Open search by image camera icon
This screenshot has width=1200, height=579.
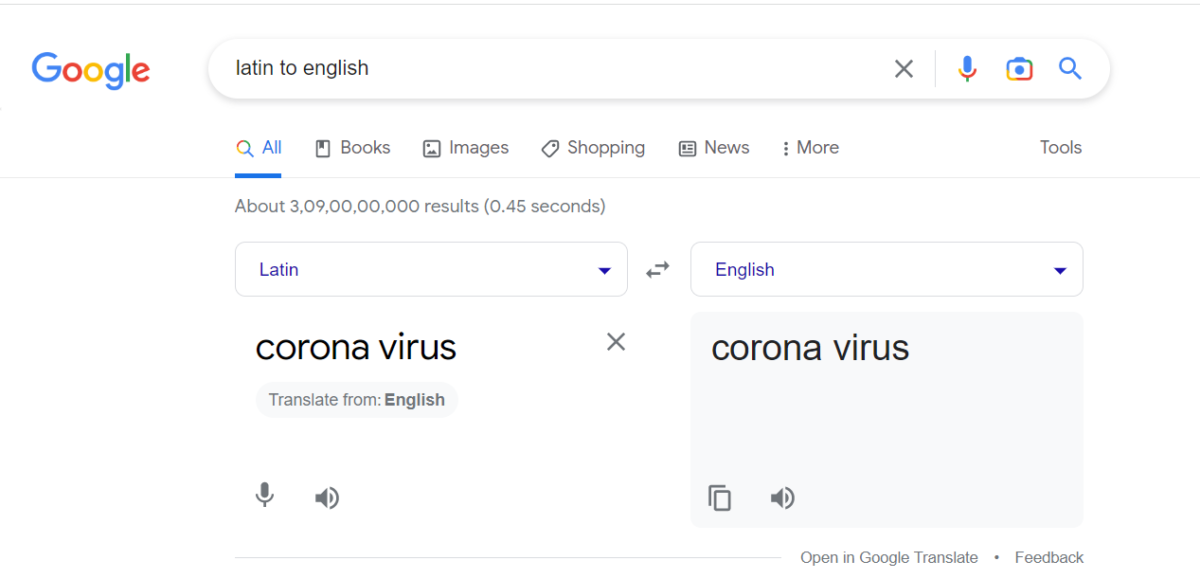(x=1019, y=69)
